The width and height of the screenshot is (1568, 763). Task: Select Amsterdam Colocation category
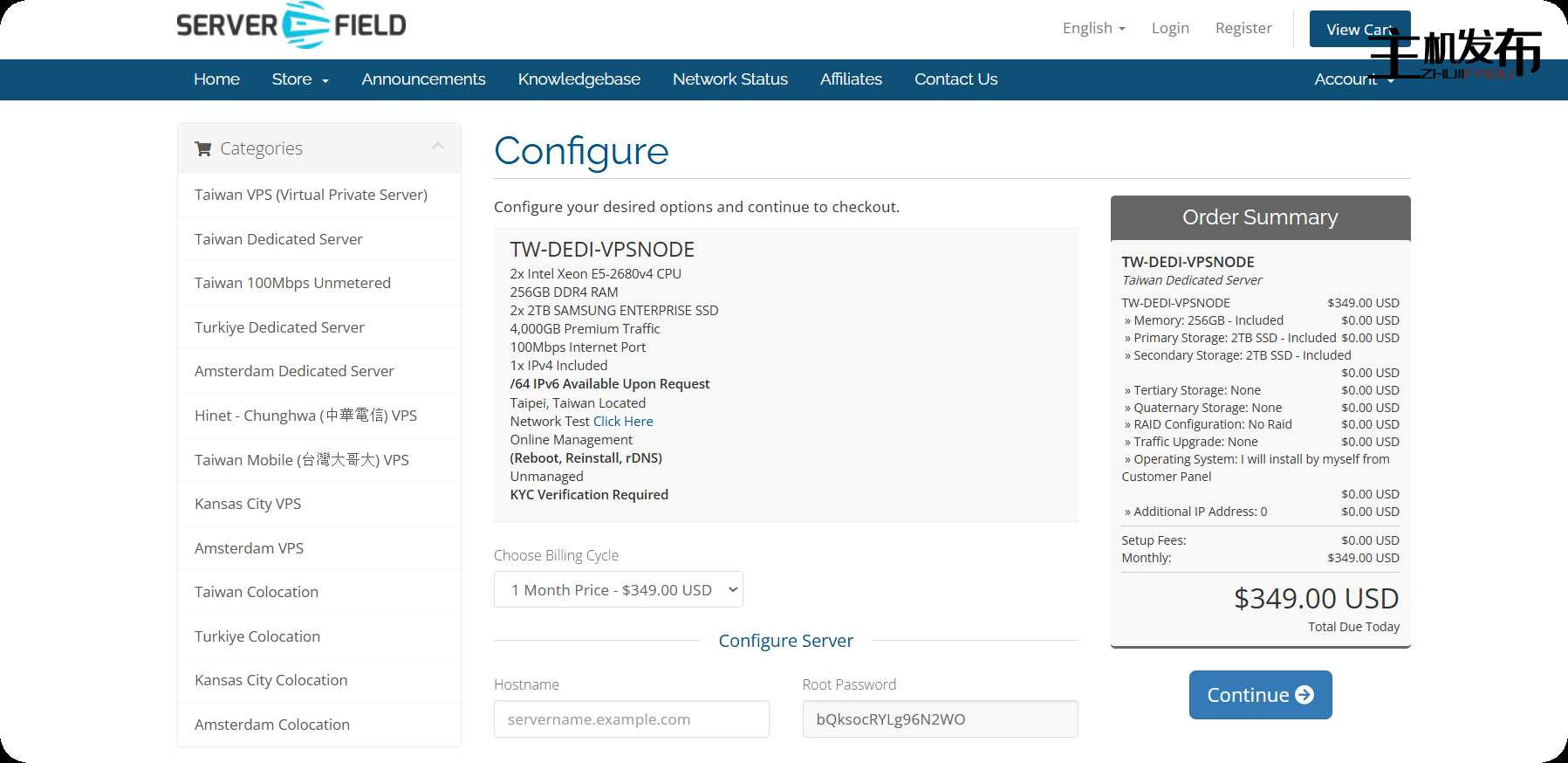click(x=271, y=725)
